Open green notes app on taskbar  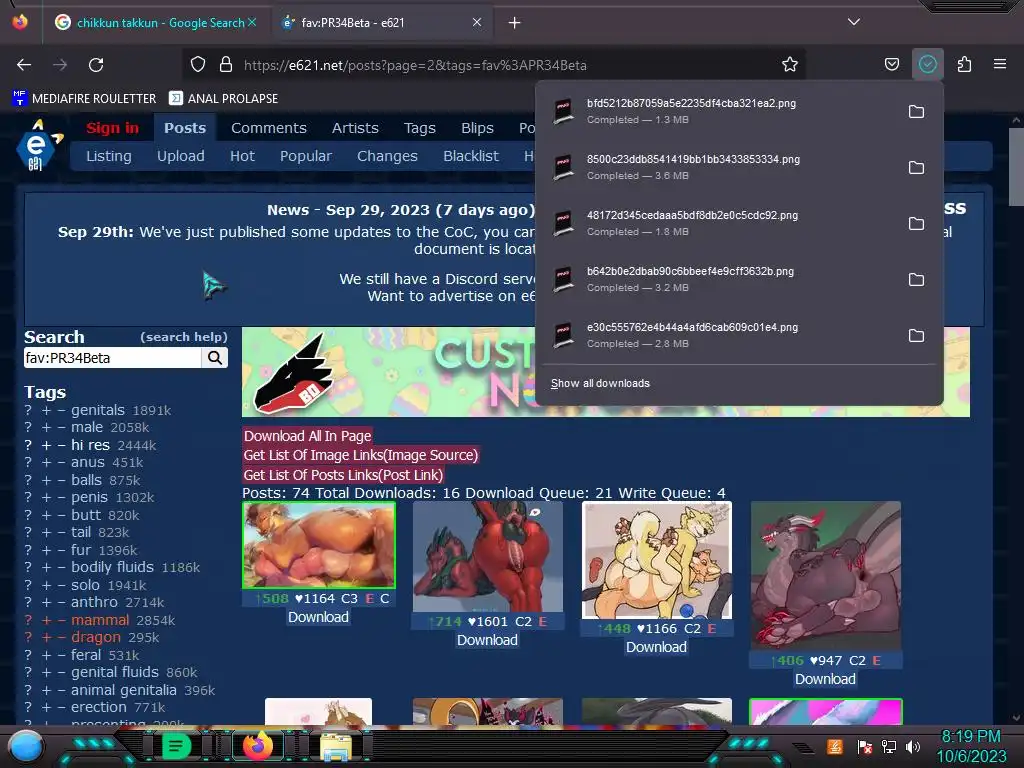(x=176, y=746)
